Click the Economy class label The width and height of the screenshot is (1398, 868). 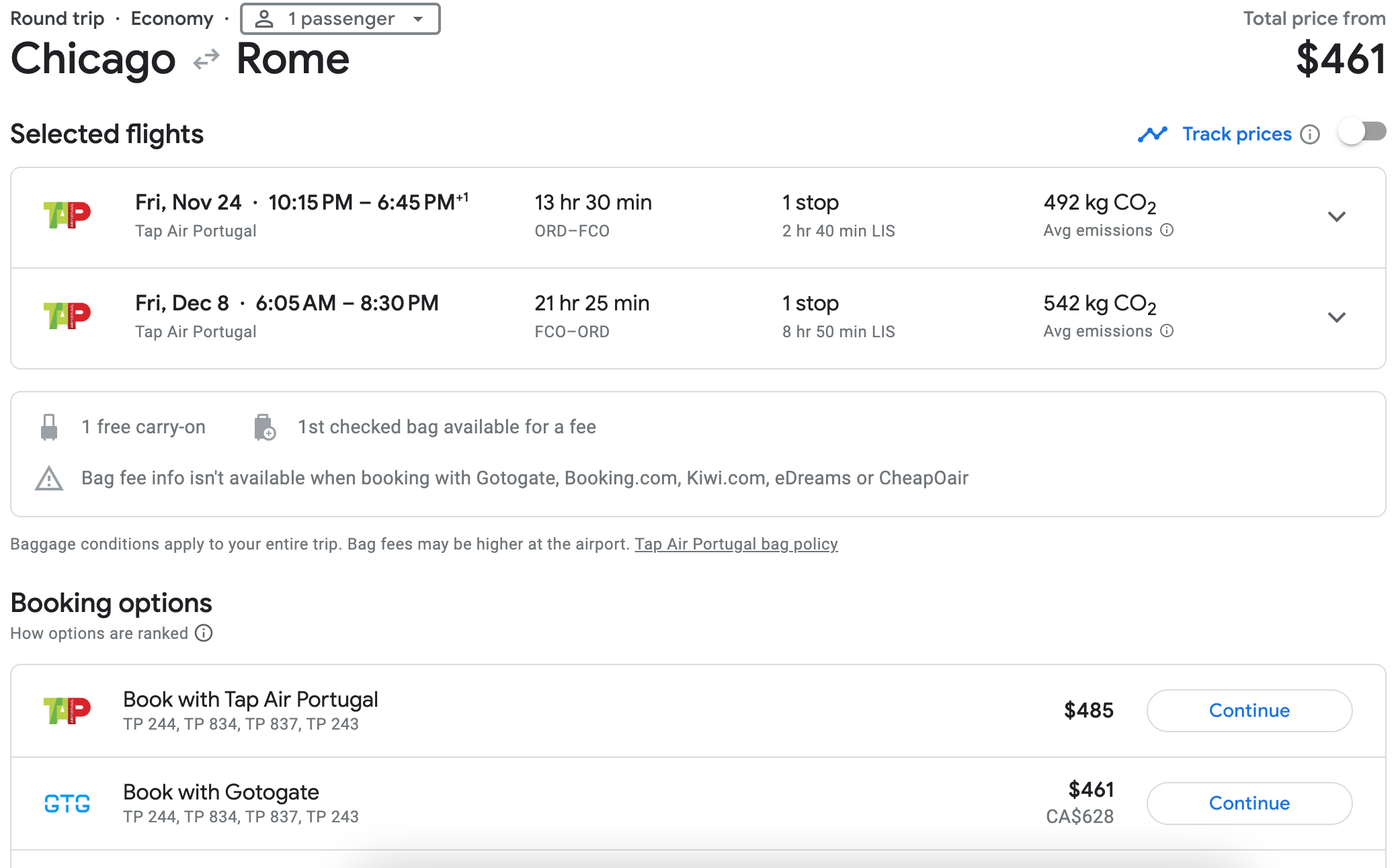click(x=172, y=19)
